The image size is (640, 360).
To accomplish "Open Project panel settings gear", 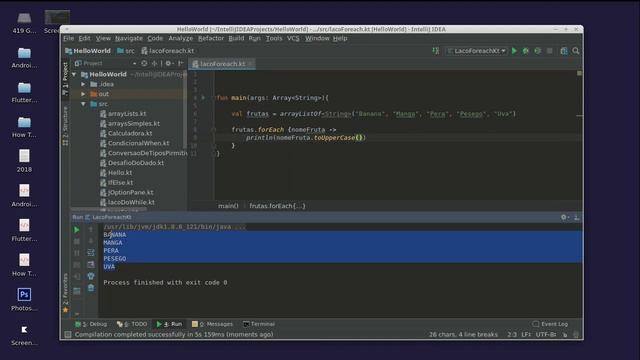I will 169,63.
